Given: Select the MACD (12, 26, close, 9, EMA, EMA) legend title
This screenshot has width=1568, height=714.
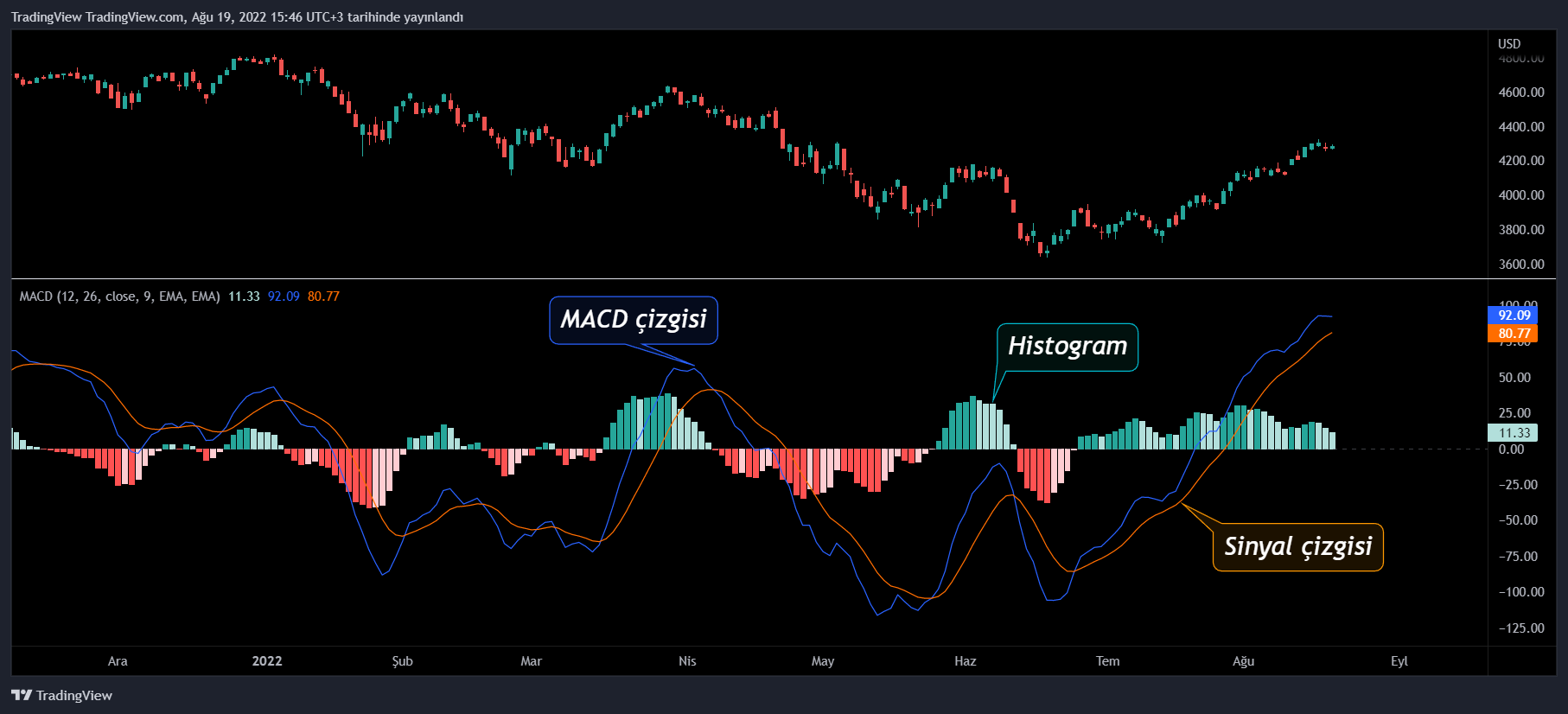Looking at the screenshot, I should tap(120, 296).
